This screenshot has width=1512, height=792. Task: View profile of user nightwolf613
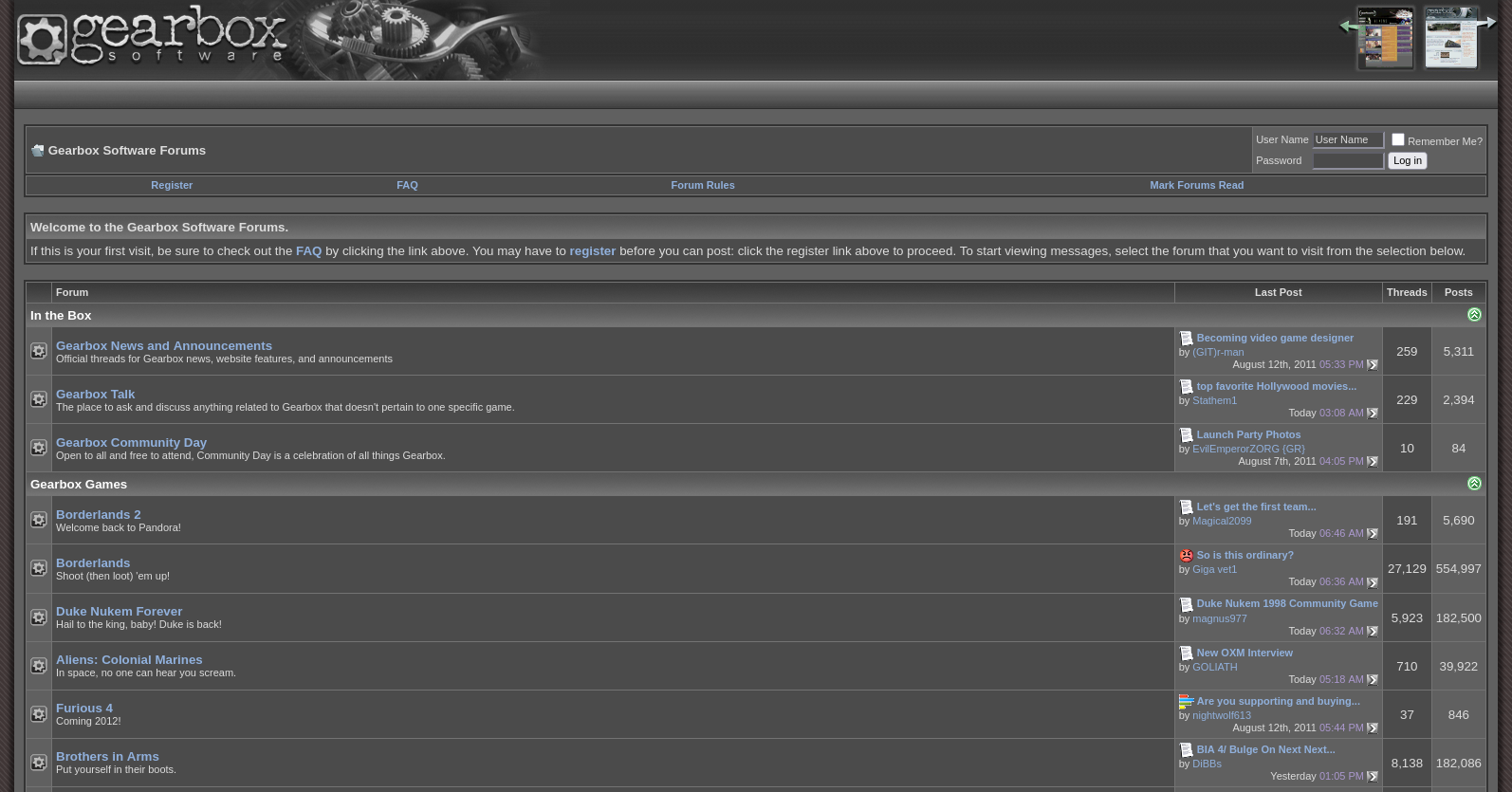point(1222,715)
